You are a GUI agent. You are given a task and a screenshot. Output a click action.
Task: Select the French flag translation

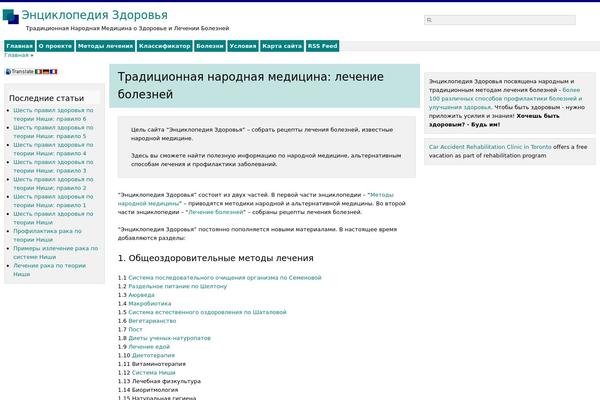pos(54,72)
